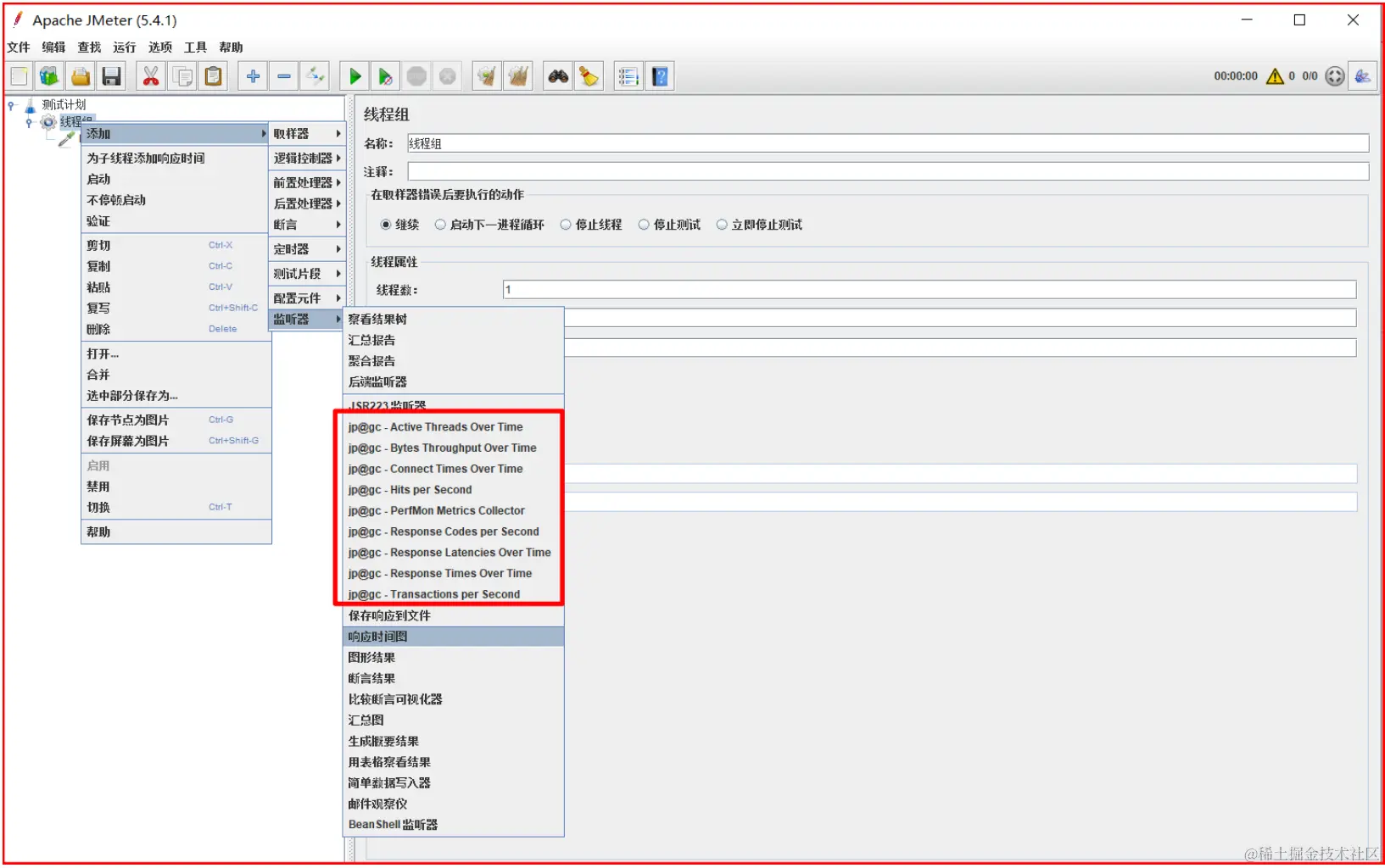The image size is (1385, 868).
Task: Expand the 取样器 submenu
Action: pos(306,134)
